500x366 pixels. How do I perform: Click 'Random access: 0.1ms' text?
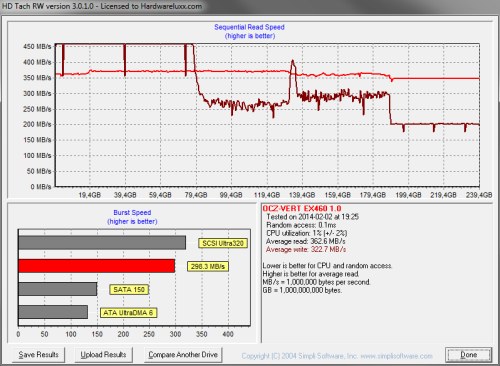[301, 225]
